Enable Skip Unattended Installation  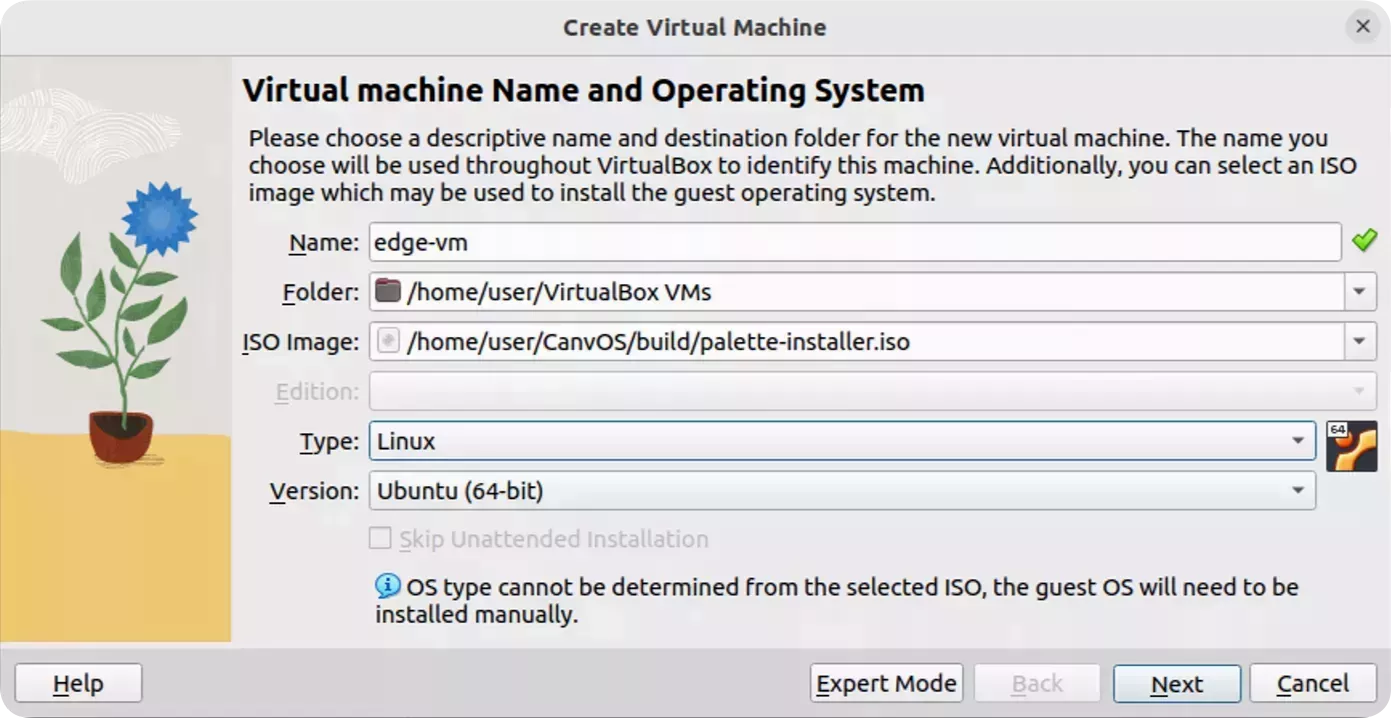pos(379,538)
